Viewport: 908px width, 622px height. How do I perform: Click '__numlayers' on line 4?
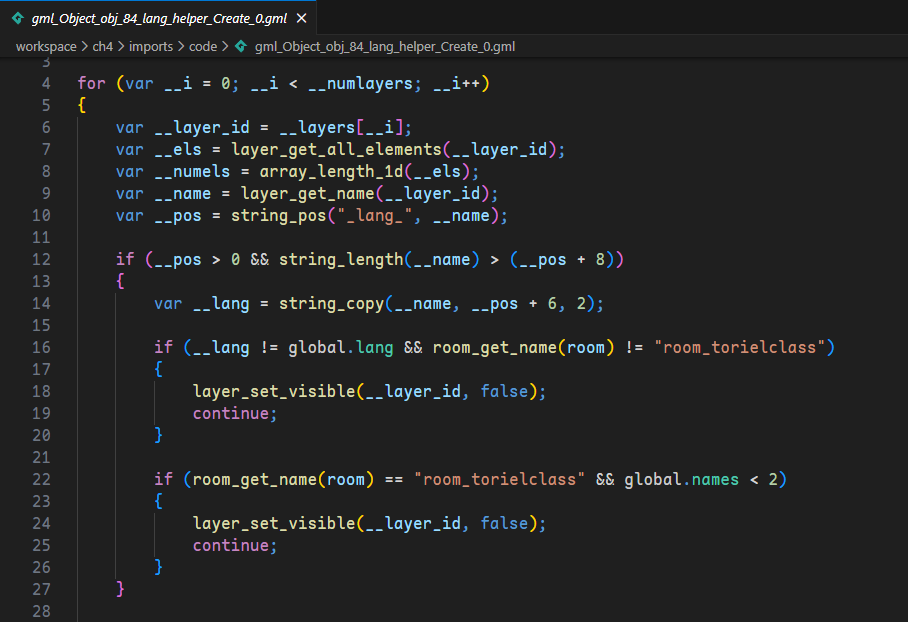click(360, 83)
